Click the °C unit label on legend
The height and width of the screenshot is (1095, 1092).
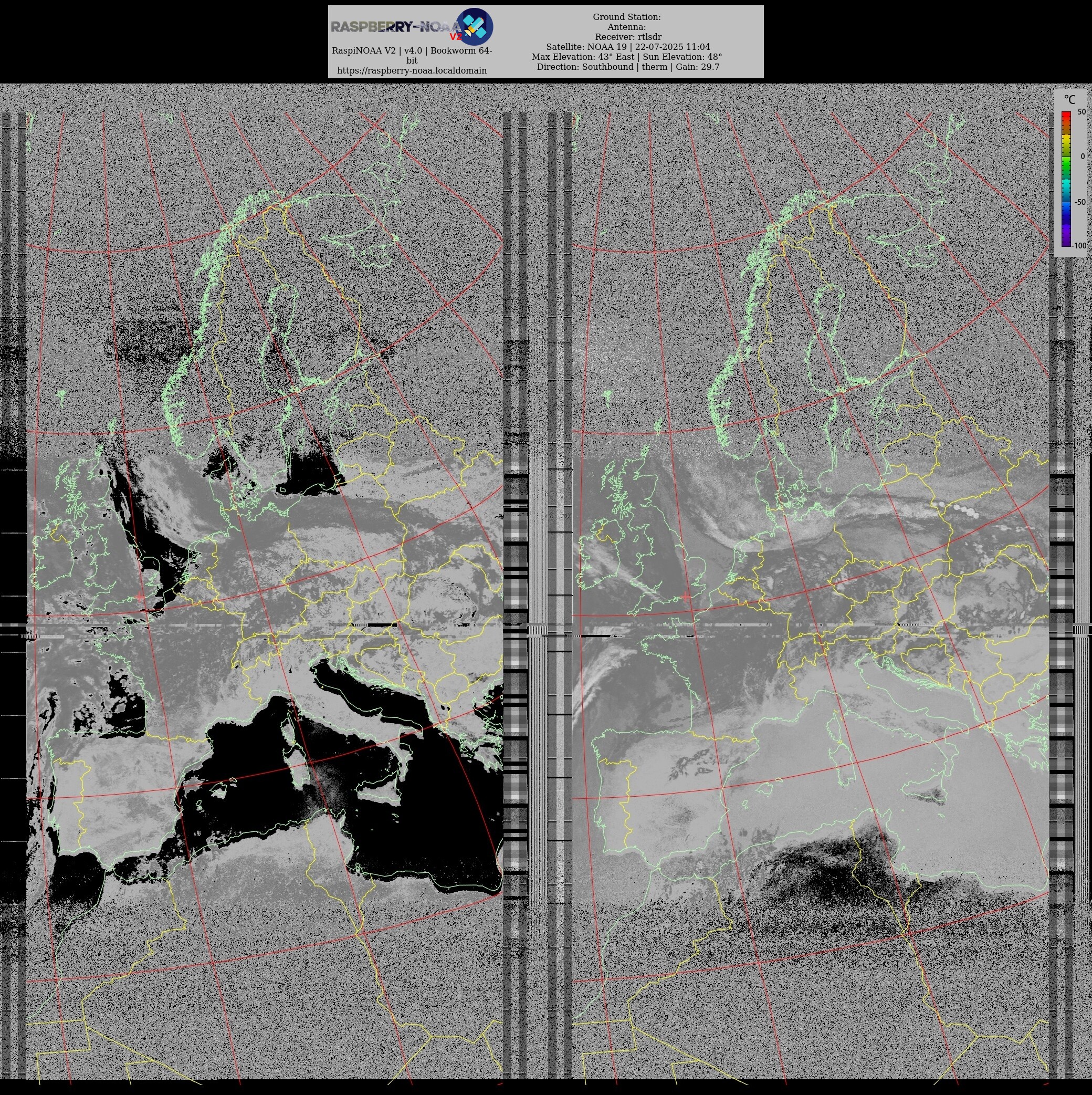pos(1069,100)
